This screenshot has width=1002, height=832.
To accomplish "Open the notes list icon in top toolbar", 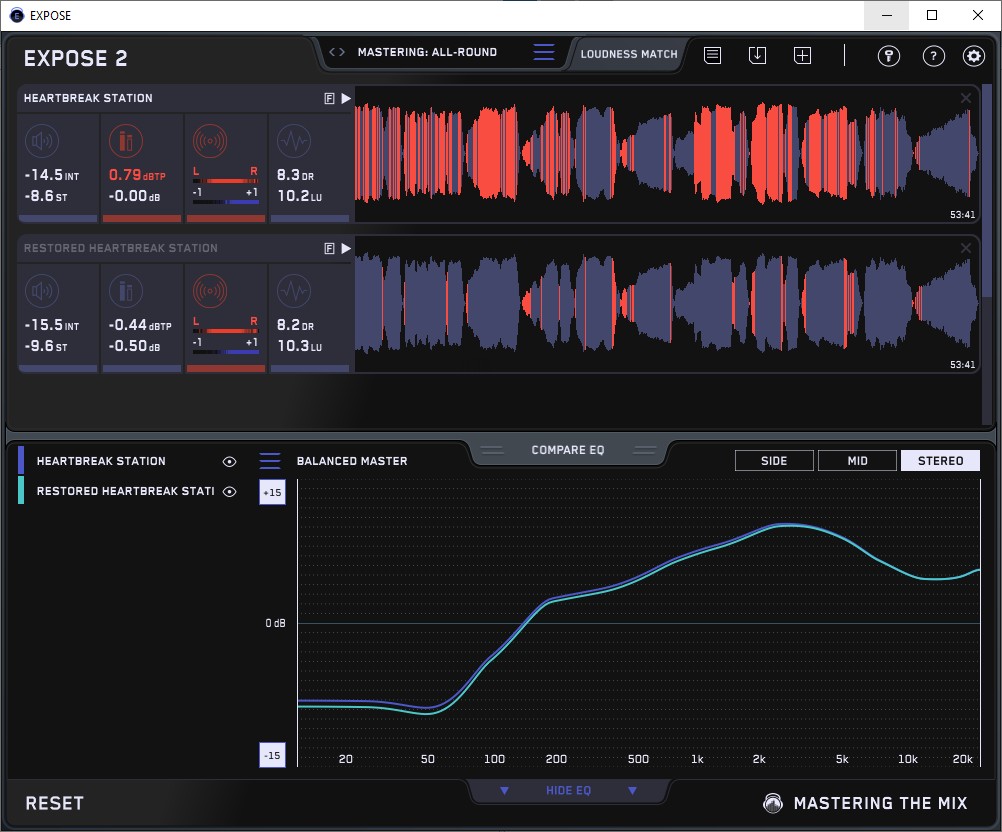I will [x=713, y=56].
